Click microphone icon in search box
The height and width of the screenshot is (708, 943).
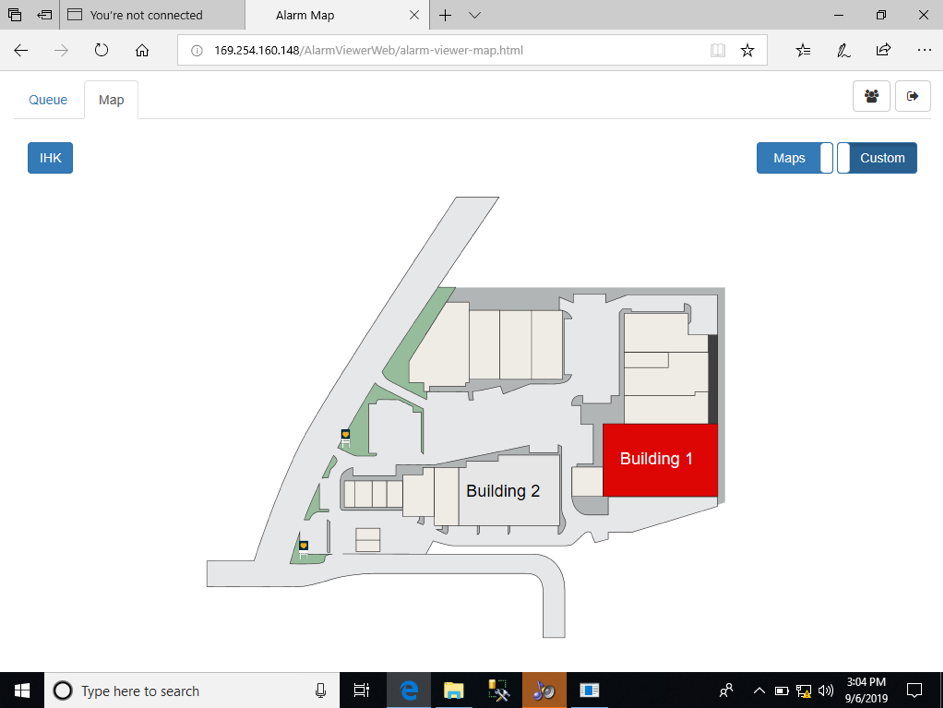(321, 691)
